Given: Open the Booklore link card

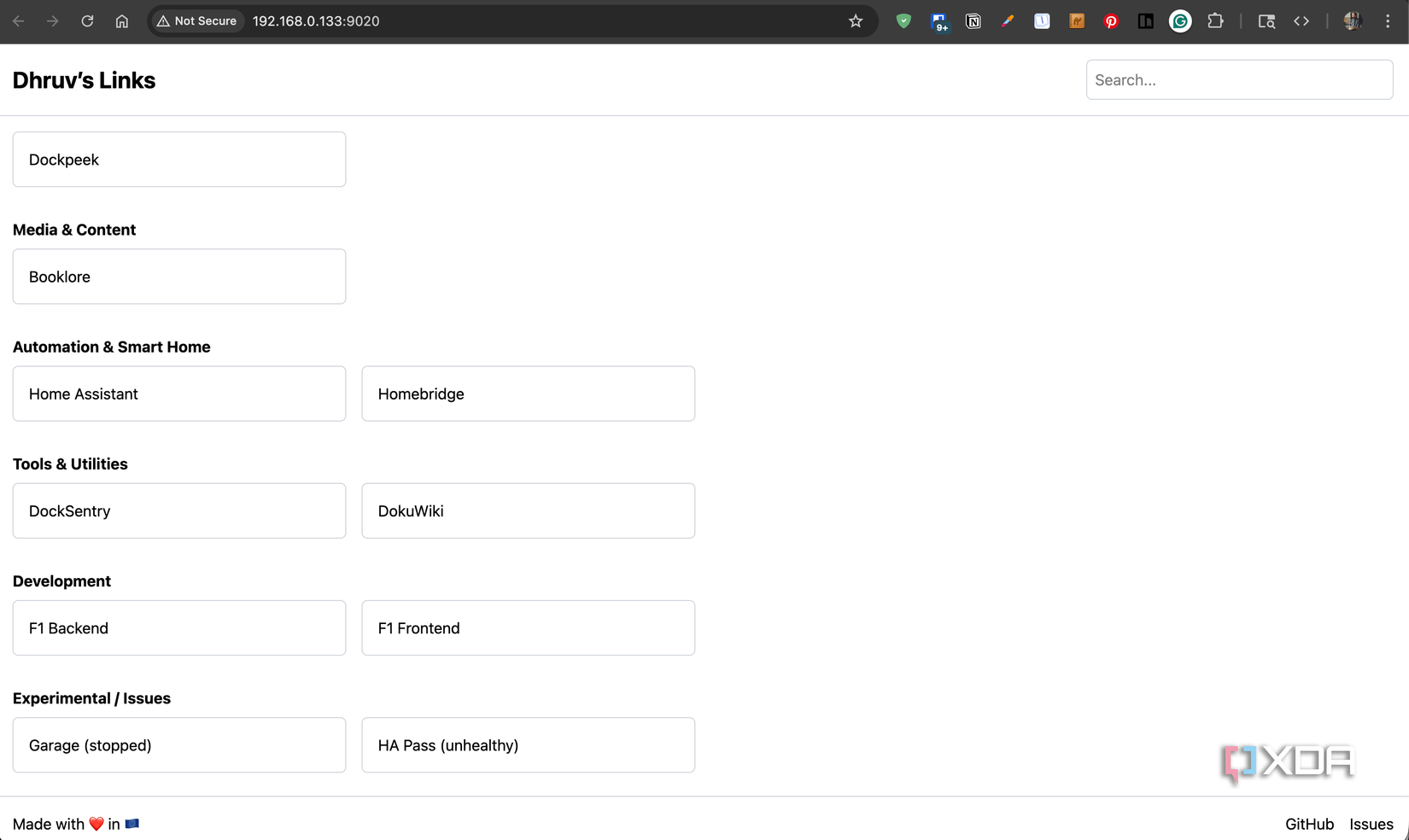Looking at the screenshot, I should 179,277.
